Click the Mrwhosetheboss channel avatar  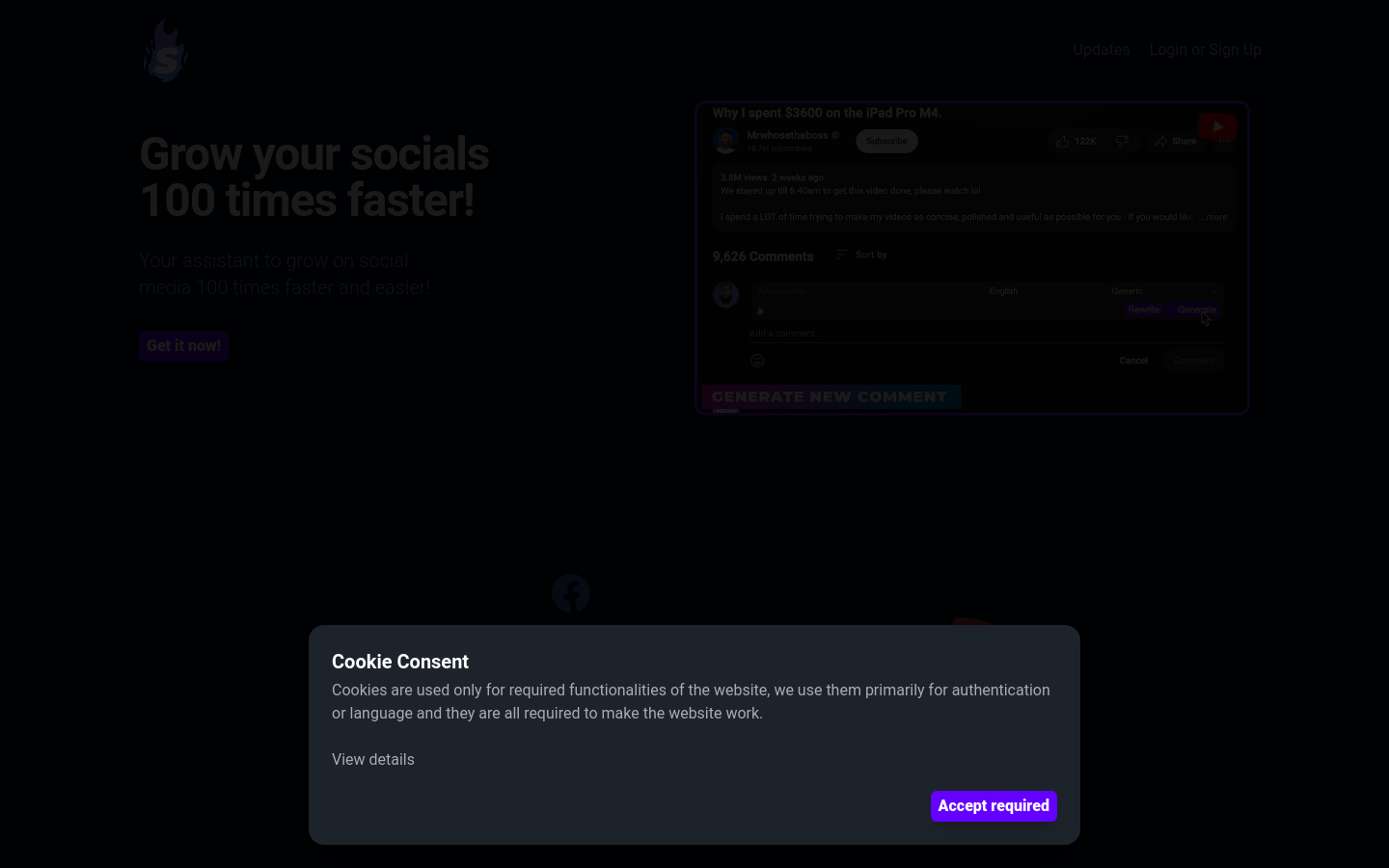(726, 141)
